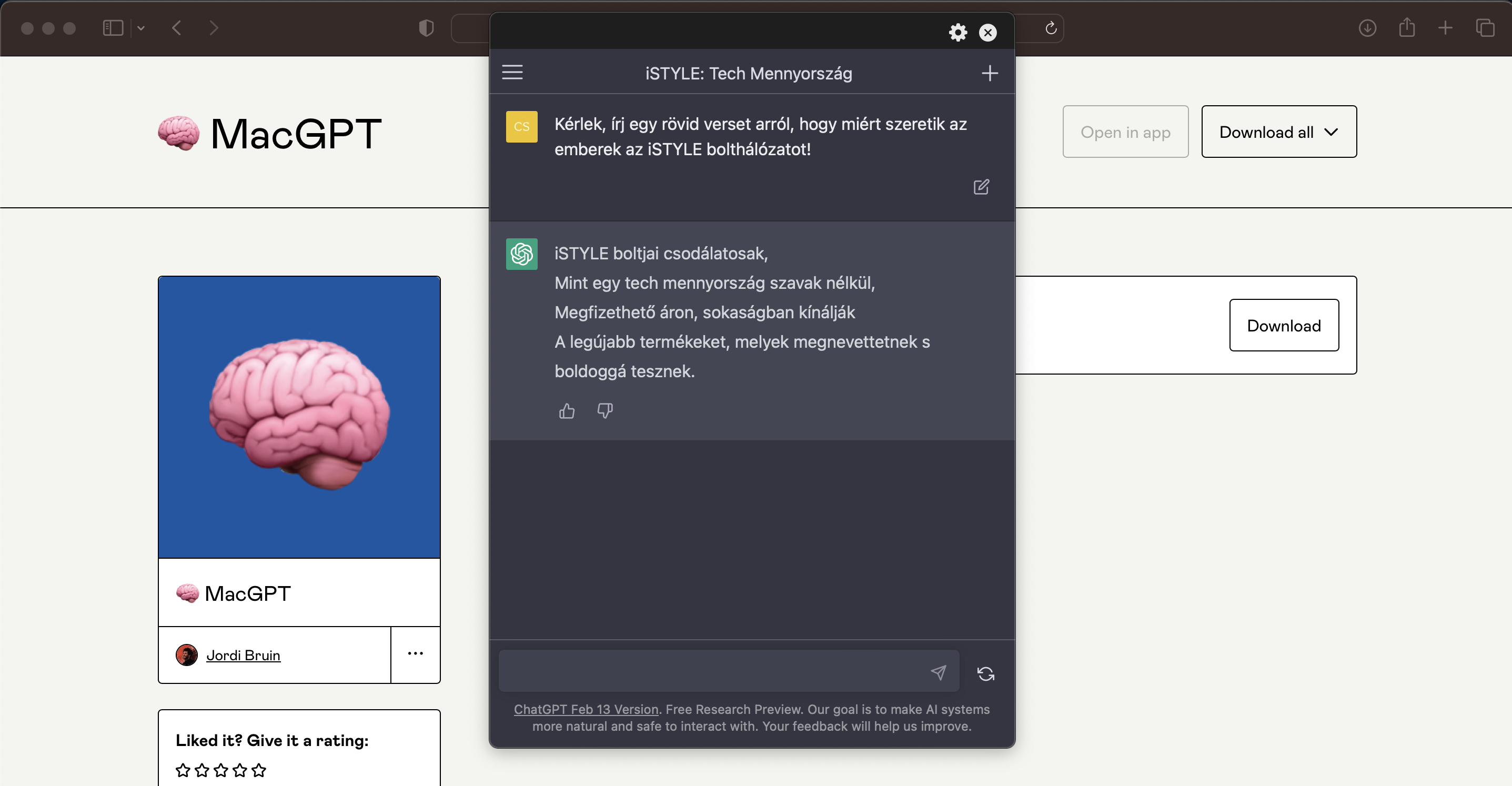Click the MacGPT brain thumbnail image
The height and width of the screenshot is (786, 1512).
[x=299, y=417]
